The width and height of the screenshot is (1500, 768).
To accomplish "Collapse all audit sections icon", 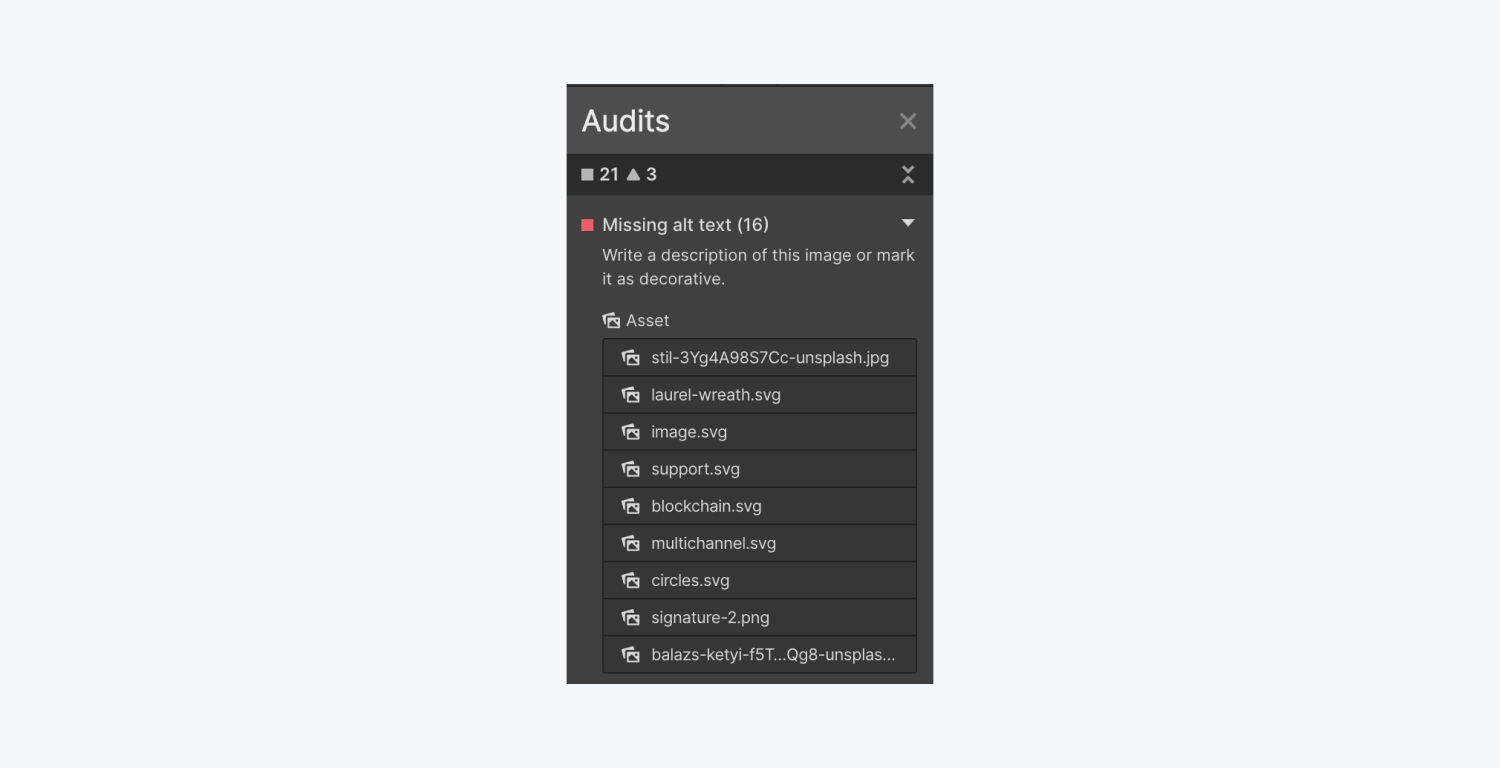I will (x=907, y=174).
